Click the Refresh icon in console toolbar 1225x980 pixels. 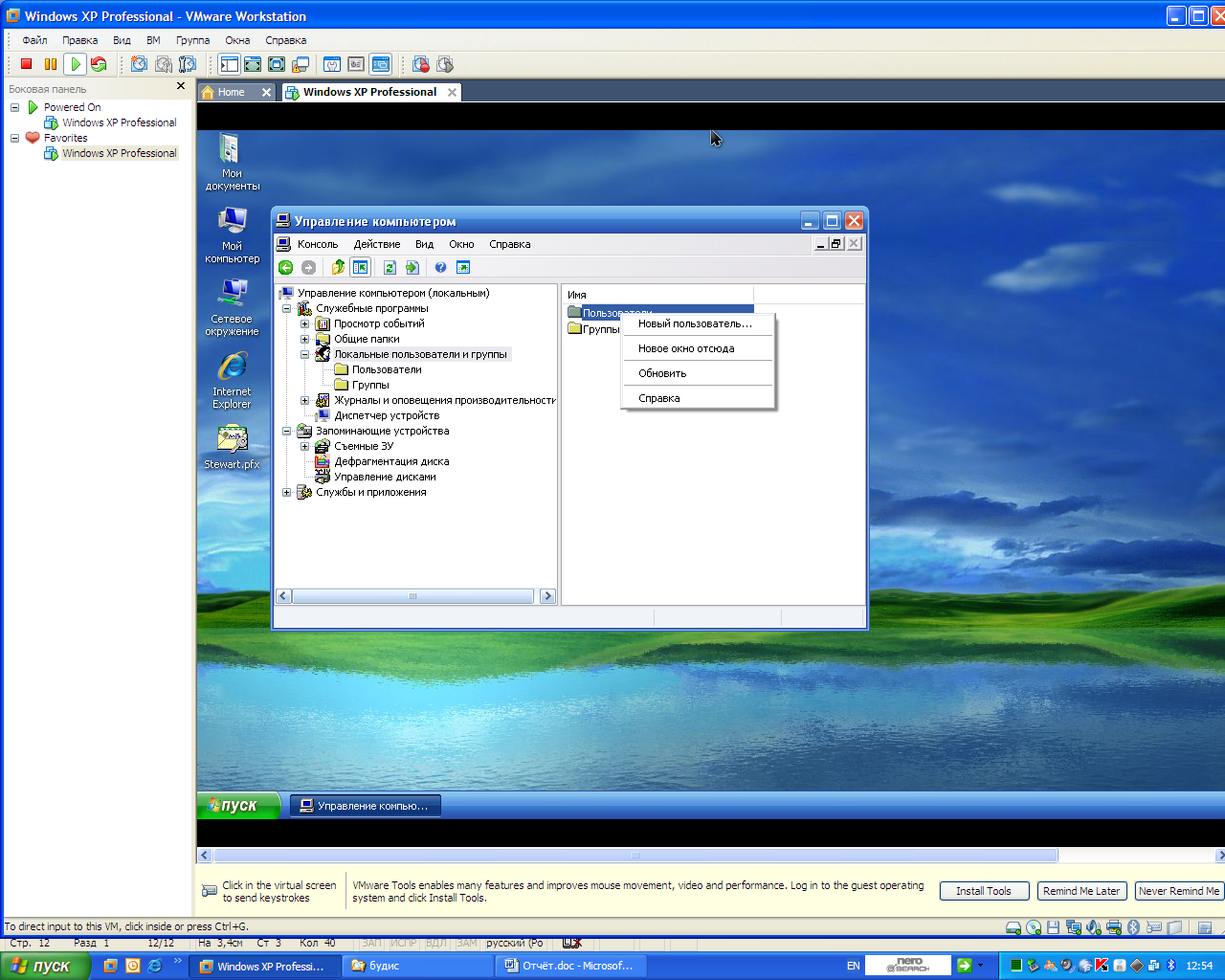pos(390,268)
